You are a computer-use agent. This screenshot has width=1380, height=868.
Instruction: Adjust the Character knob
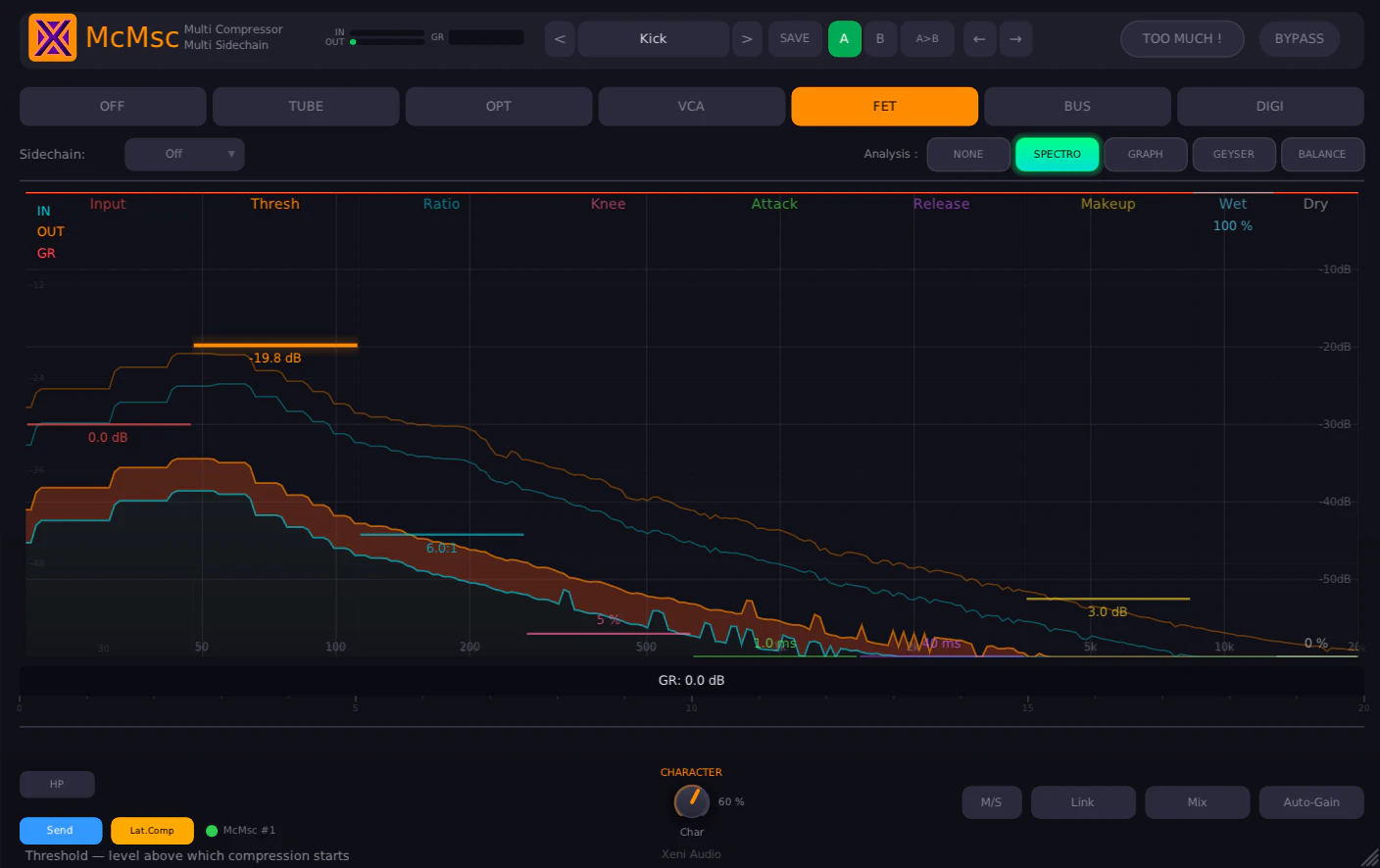692,801
